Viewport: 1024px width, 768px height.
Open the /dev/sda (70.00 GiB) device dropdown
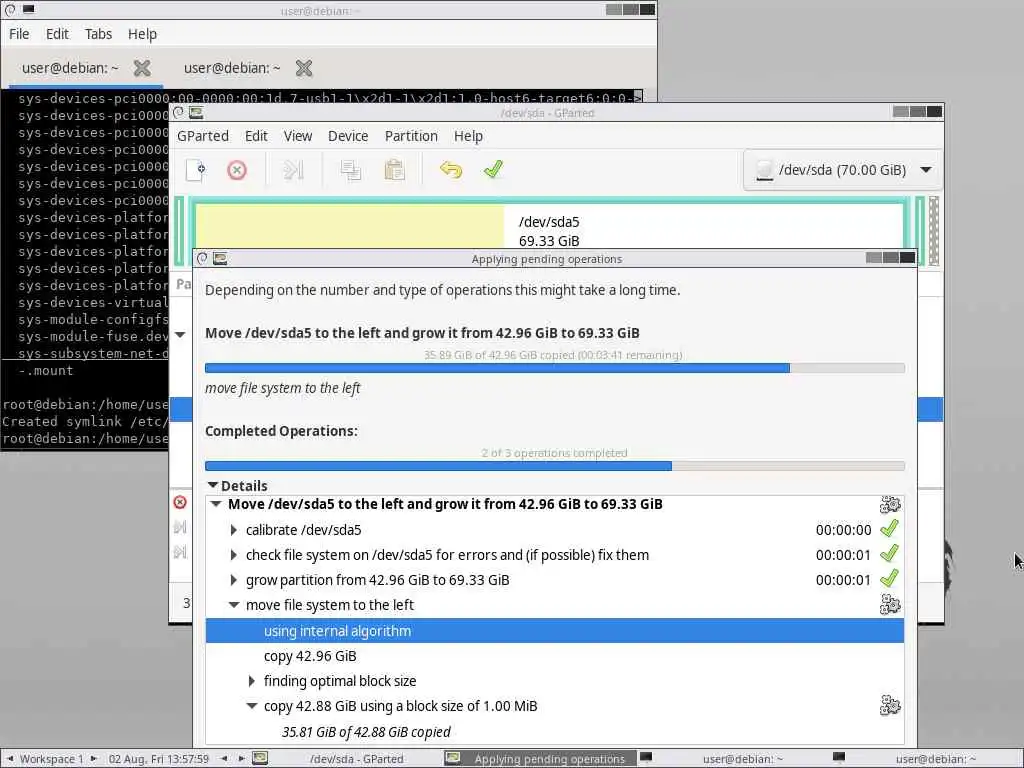(842, 170)
